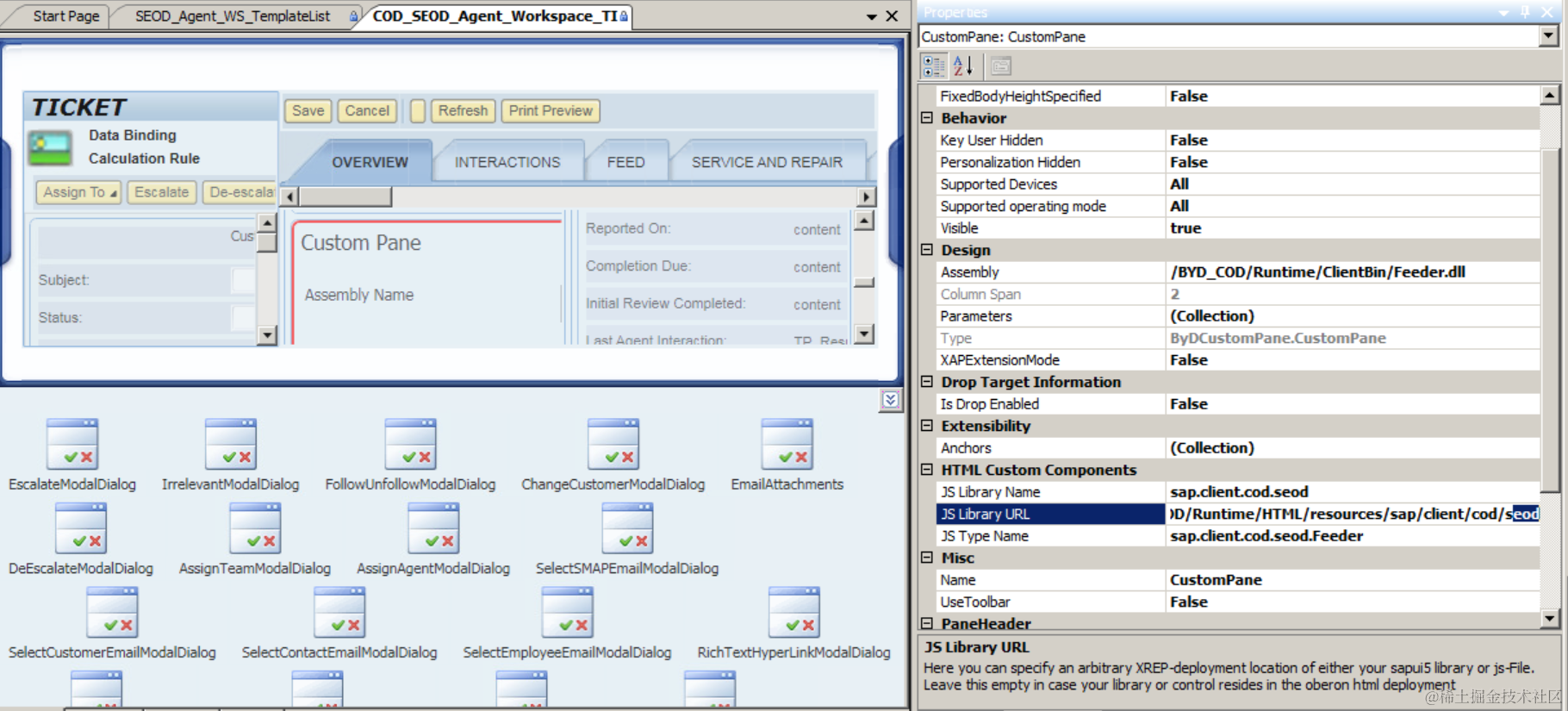Select the SelectSMAPEmailModalDialog icon

627,527
